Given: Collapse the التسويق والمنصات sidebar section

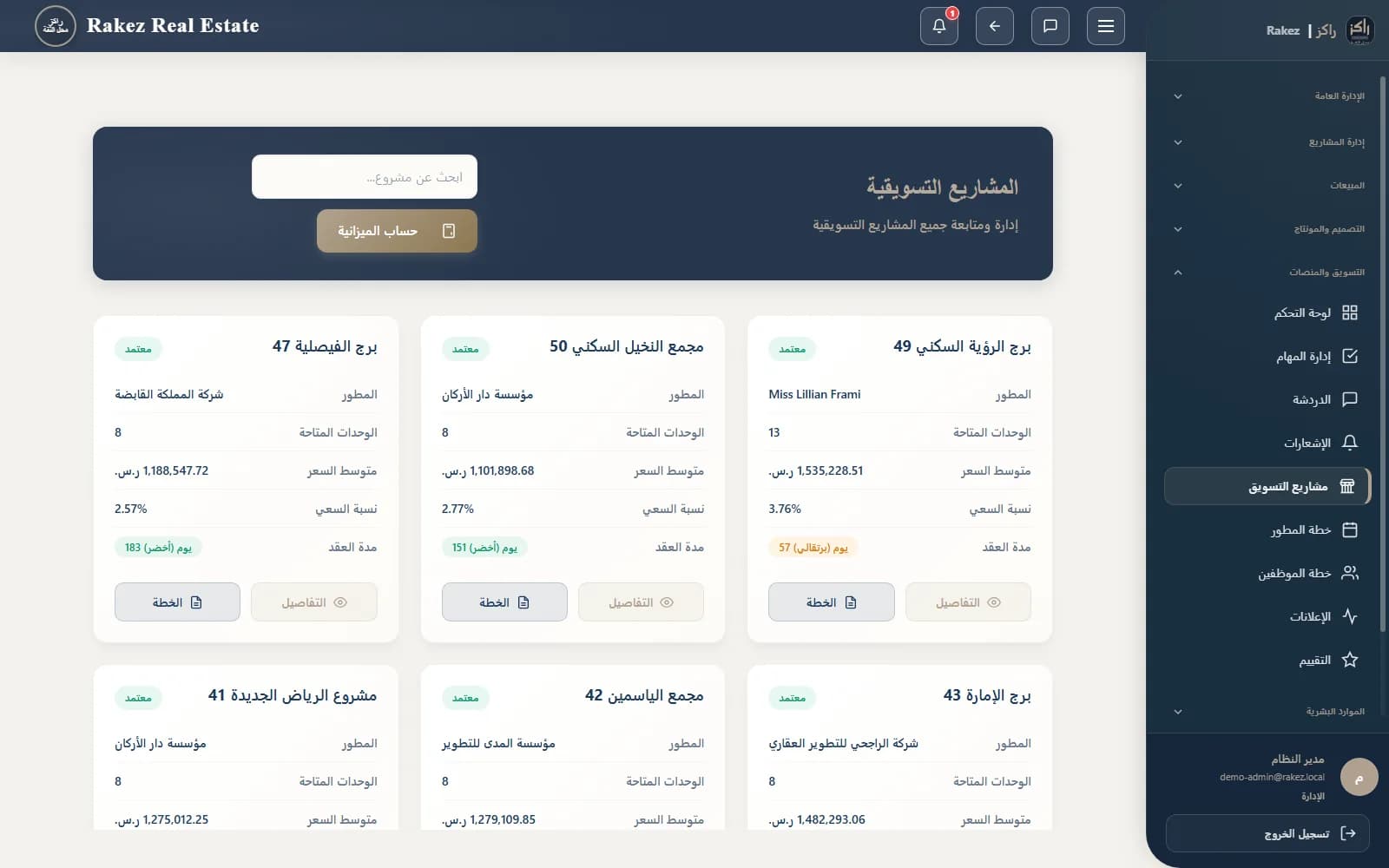Looking at the screenshot, I should 1267,273.
